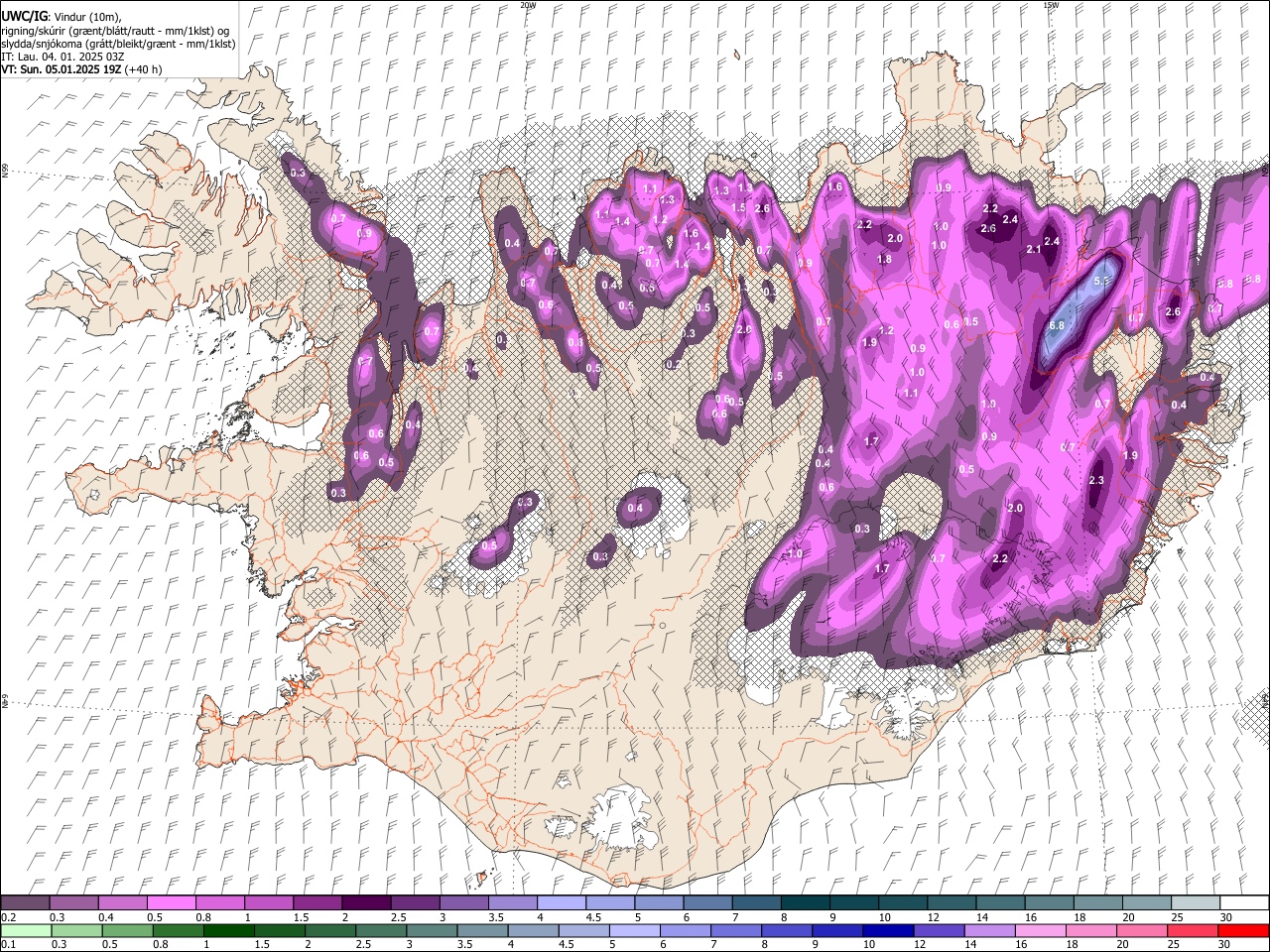The image size is (1270, 952).
Task: Select the bright red bottom-row swatch at 30
Action: pos(1243,931)
